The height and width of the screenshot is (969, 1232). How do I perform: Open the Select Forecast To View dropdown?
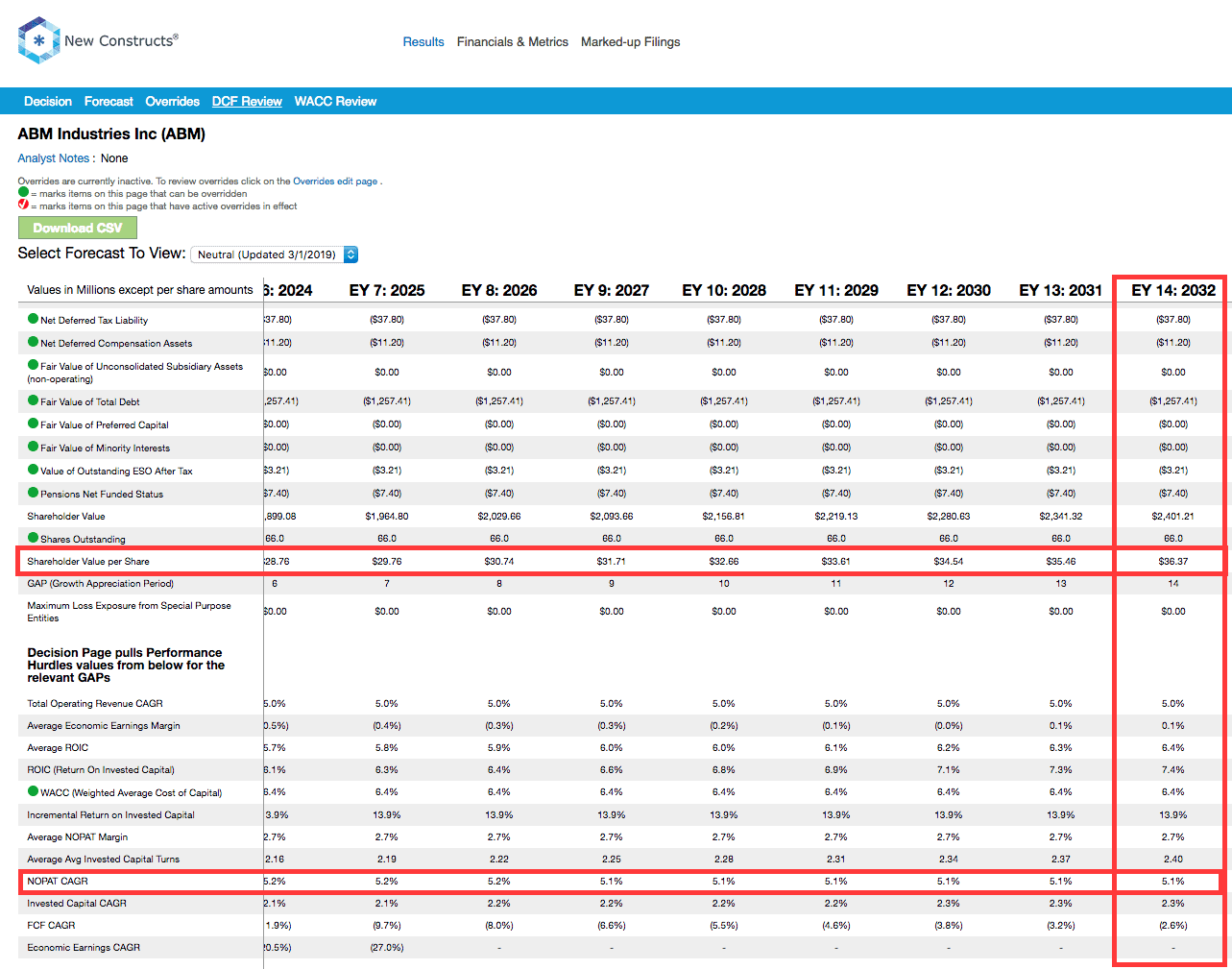(x=275, y=254)
